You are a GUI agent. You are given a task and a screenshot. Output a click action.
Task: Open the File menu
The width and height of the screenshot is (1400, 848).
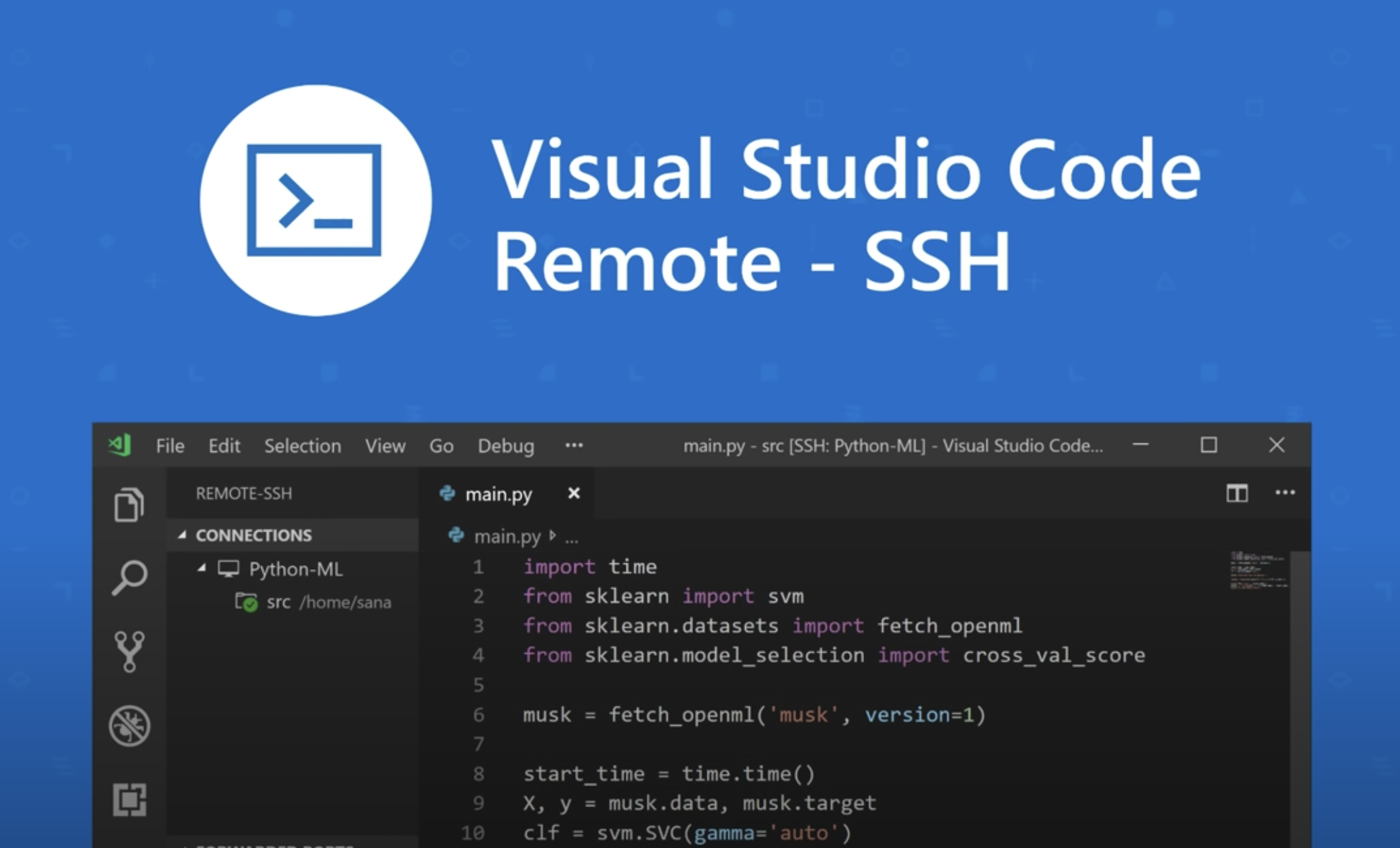(x=170, y=446)
